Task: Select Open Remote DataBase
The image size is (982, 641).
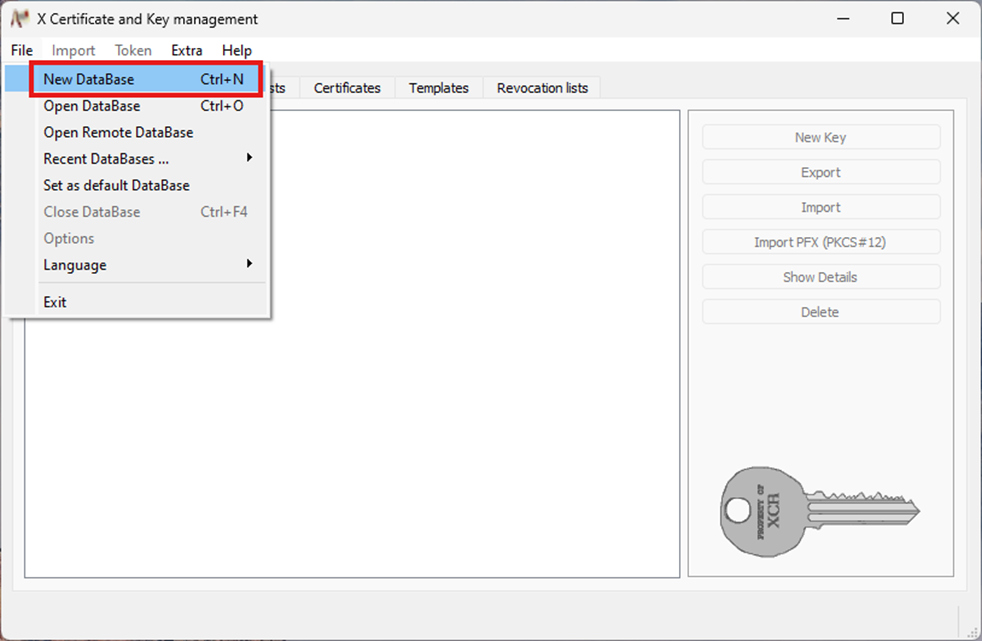Action: [x=118, y=132]
